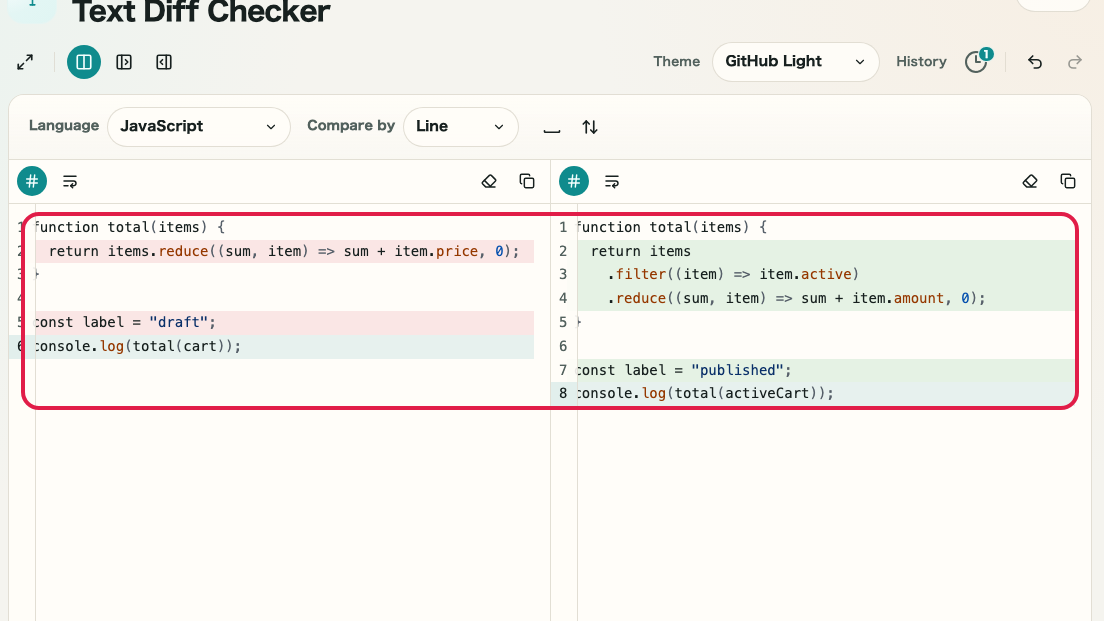
Task: Click left line console.log(total(cart))
Action: pyautogui.click(x=284, y=346)
